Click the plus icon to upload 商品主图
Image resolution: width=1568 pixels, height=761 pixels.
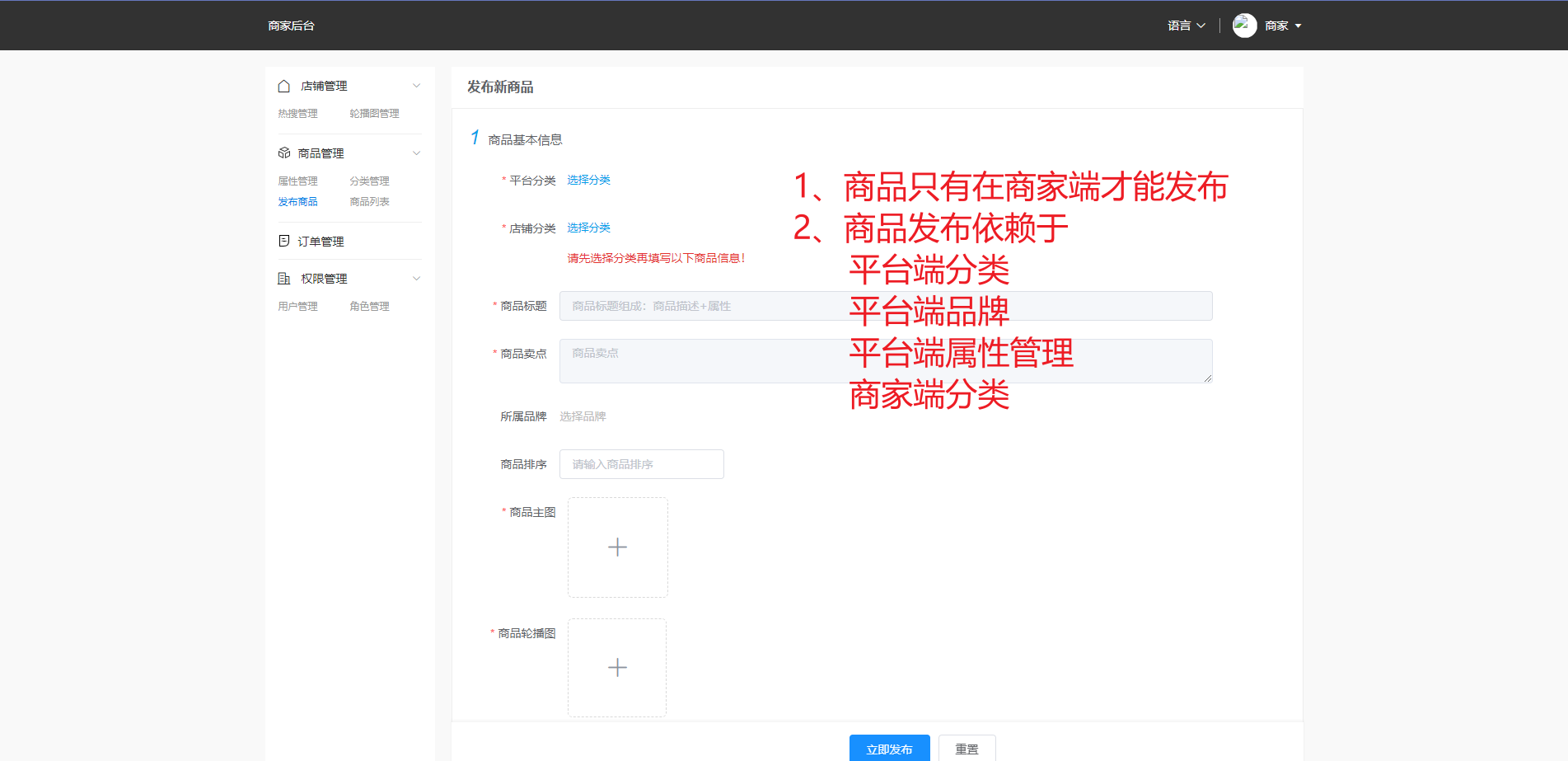click(x=617, y=547)
